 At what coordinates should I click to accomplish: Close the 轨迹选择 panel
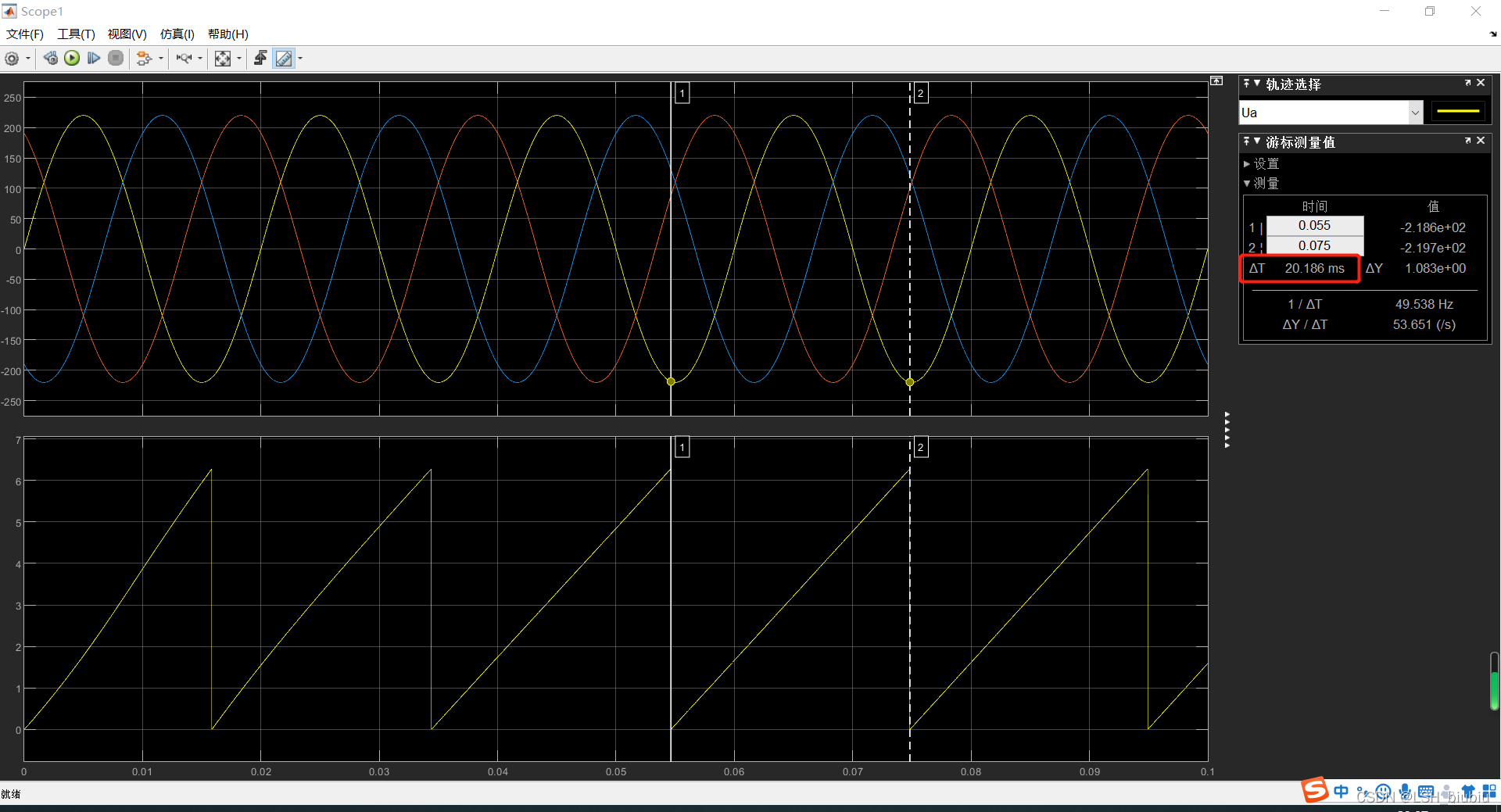[1481, 83]
